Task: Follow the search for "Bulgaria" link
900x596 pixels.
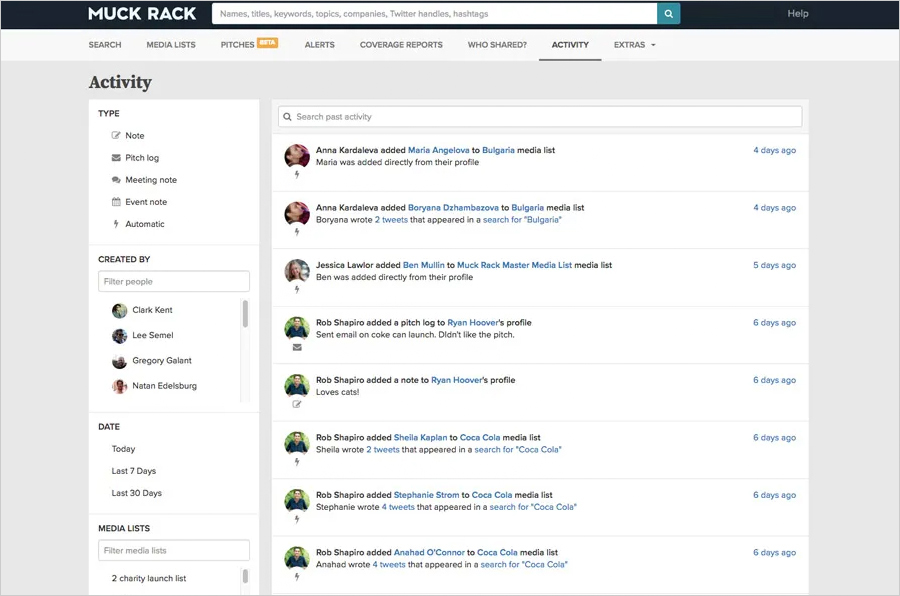Action: (522, 220)
